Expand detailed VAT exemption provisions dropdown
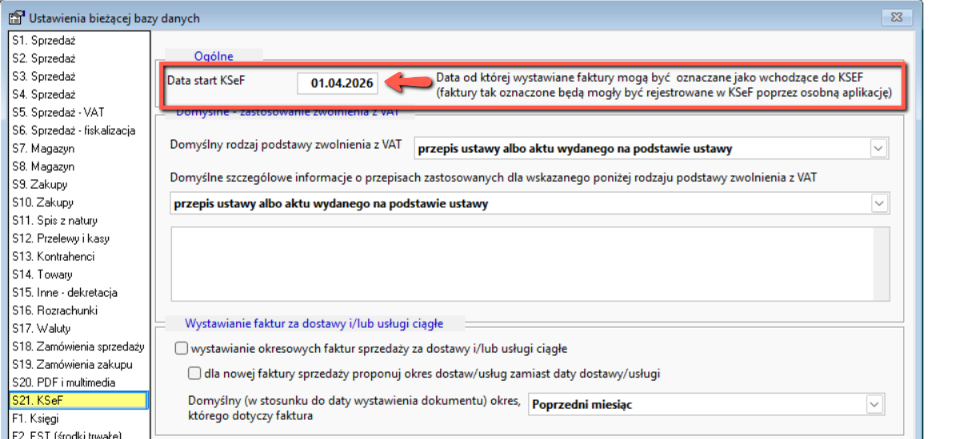The height and width of the screenshot is (439, 968). [x=878, y=204]
